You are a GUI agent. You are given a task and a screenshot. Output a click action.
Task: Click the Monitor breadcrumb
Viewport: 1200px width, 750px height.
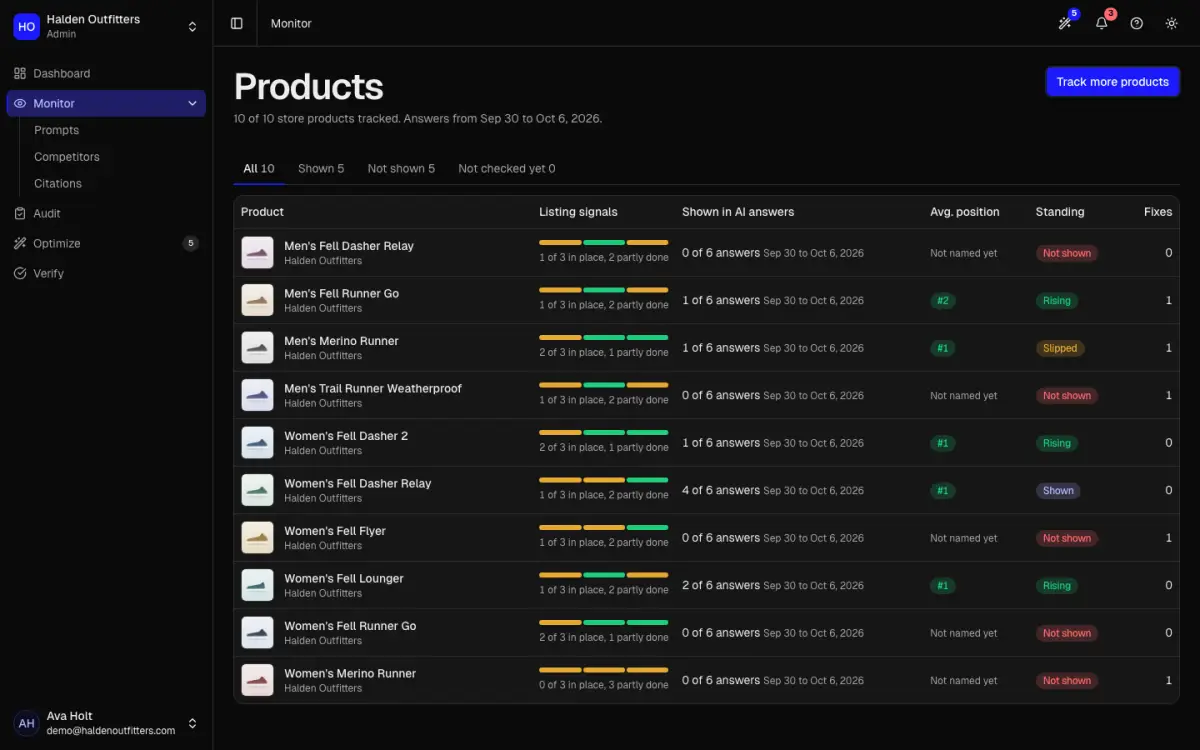coord(291,23)
